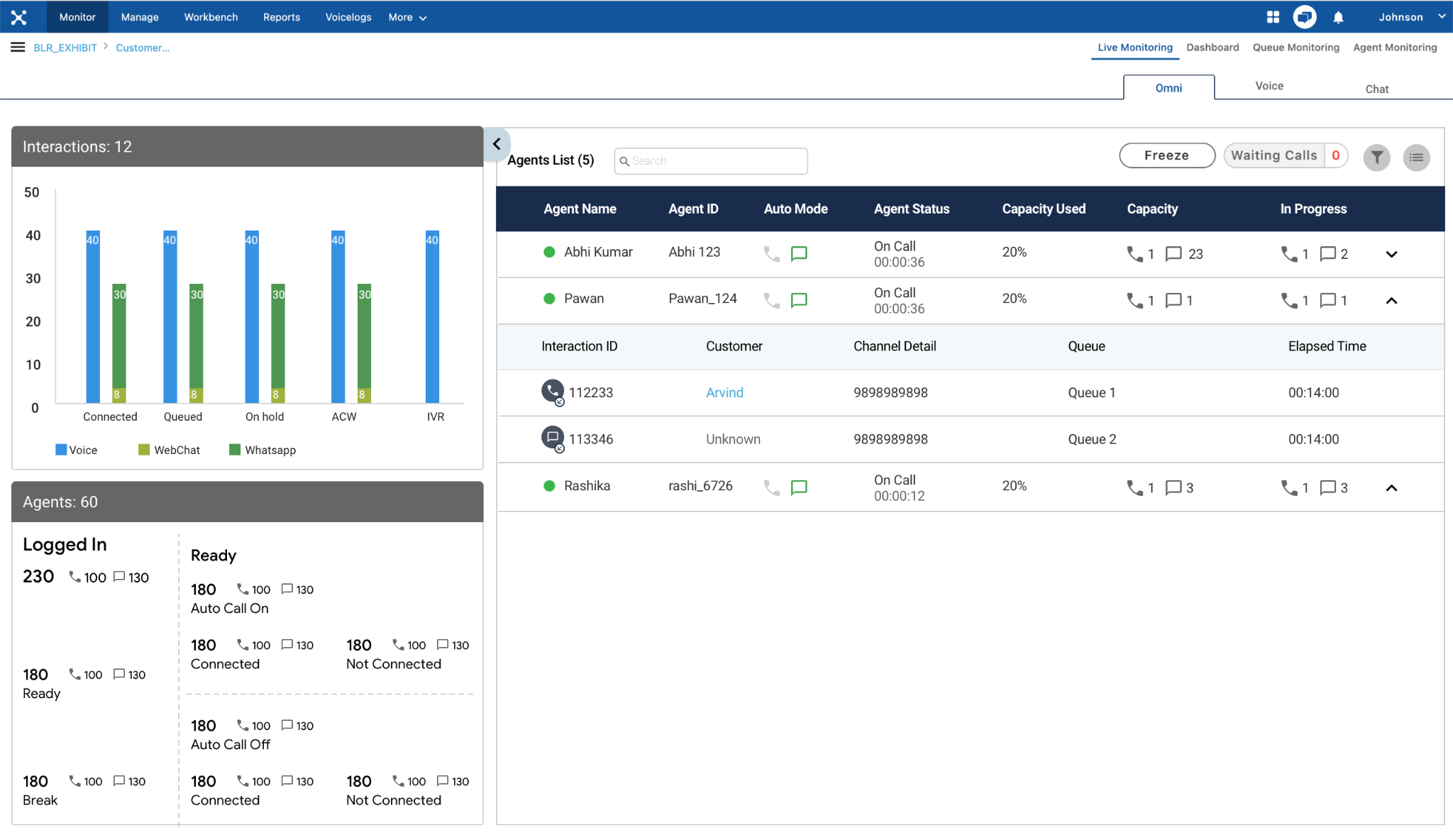Click voice call icon for interaction 112233
The image size is (1453, 840).
click(552, 391)
